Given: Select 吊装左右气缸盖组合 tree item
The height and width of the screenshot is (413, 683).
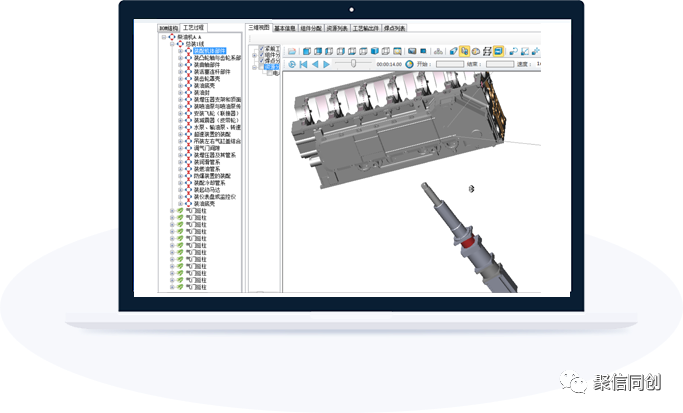Looking at the screenshot, I should coord(217,141).
